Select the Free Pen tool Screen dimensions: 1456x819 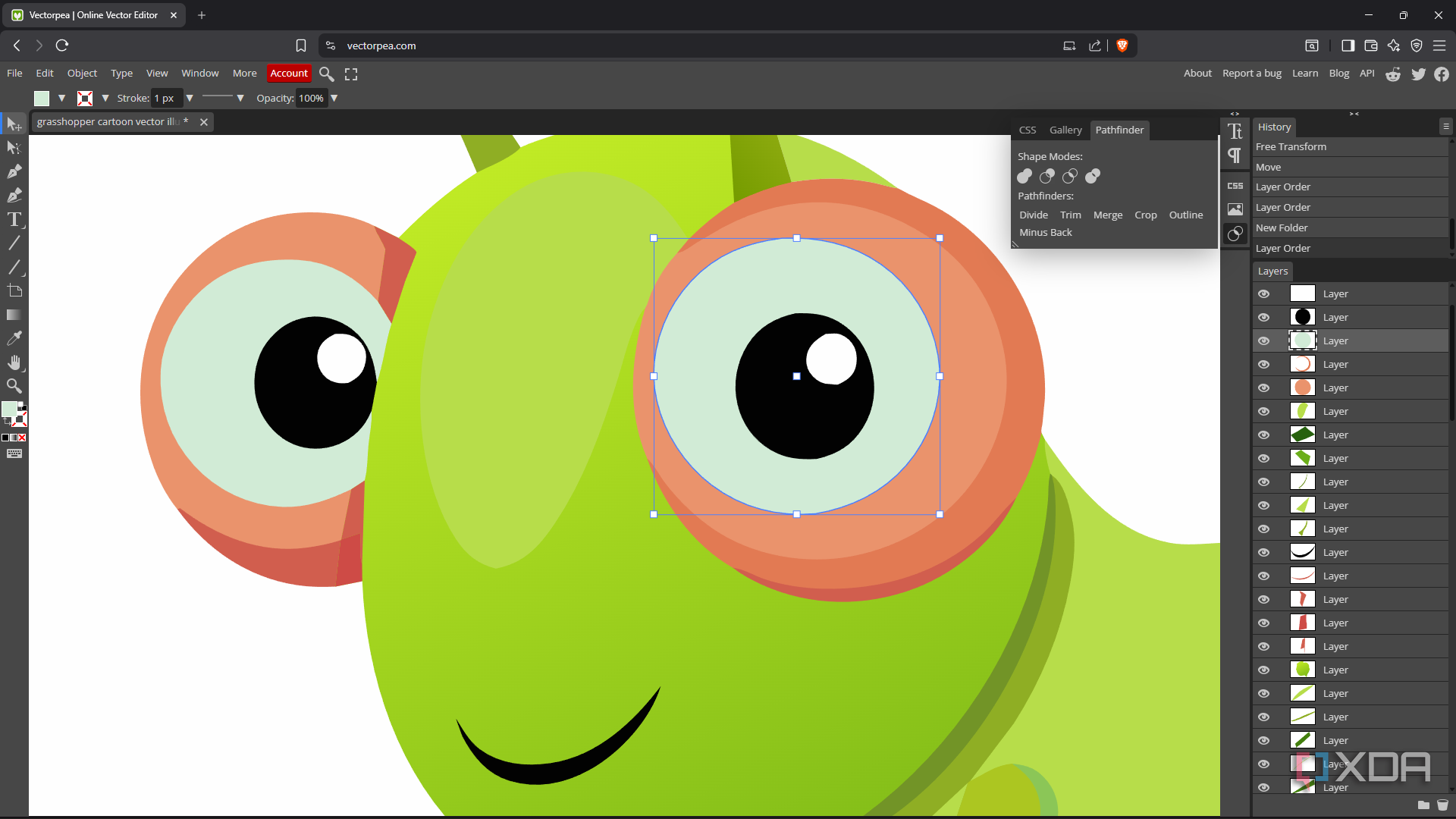point(14,196)
